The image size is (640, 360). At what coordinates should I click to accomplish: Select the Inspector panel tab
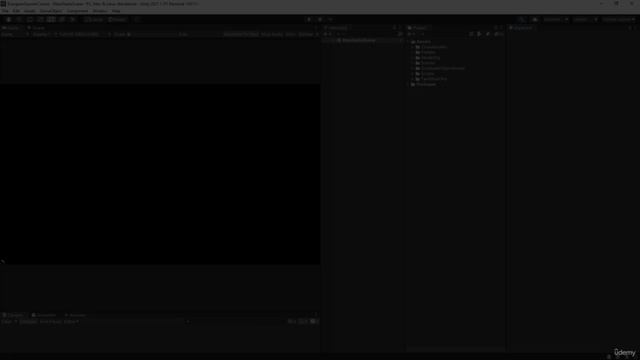(x=521, y=28)
